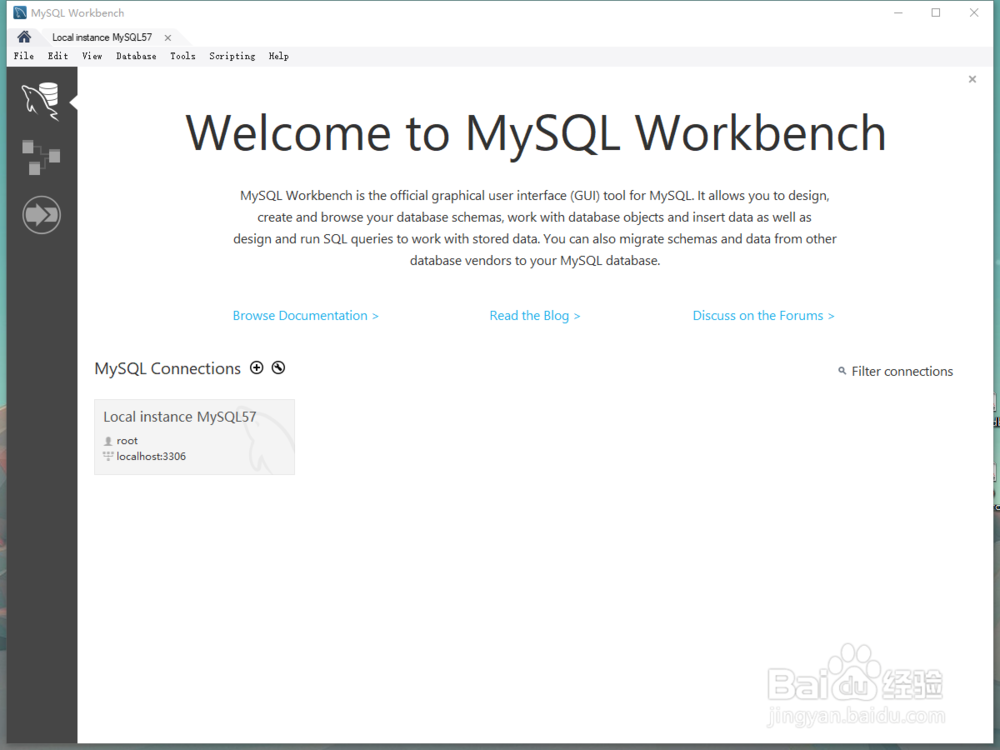Click the Home tab icon
Viewport: 1000px width, 750px height.
[x=24, y=37]
